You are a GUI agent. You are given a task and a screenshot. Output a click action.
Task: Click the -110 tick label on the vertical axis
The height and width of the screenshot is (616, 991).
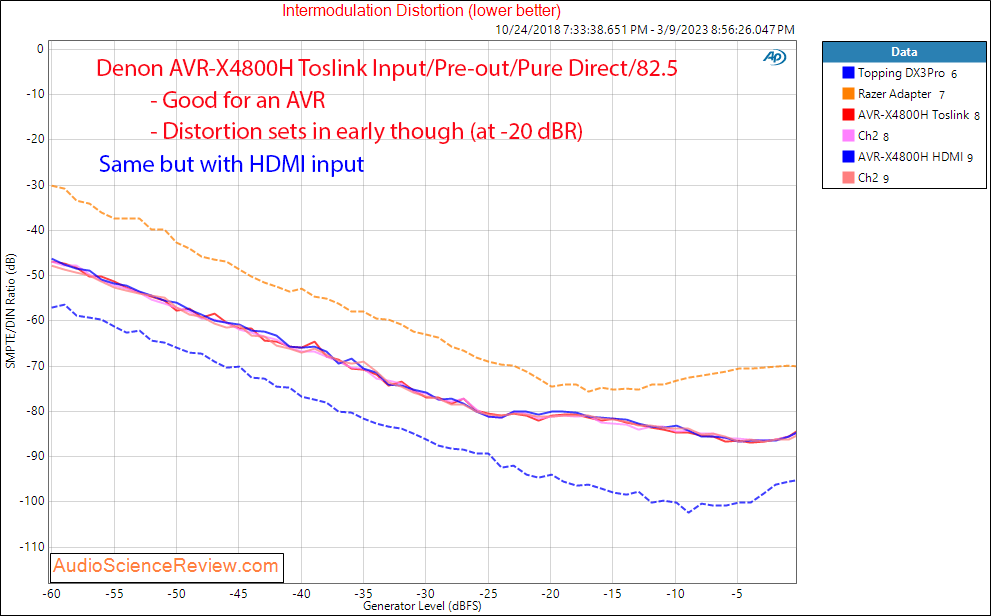[30, 547]
